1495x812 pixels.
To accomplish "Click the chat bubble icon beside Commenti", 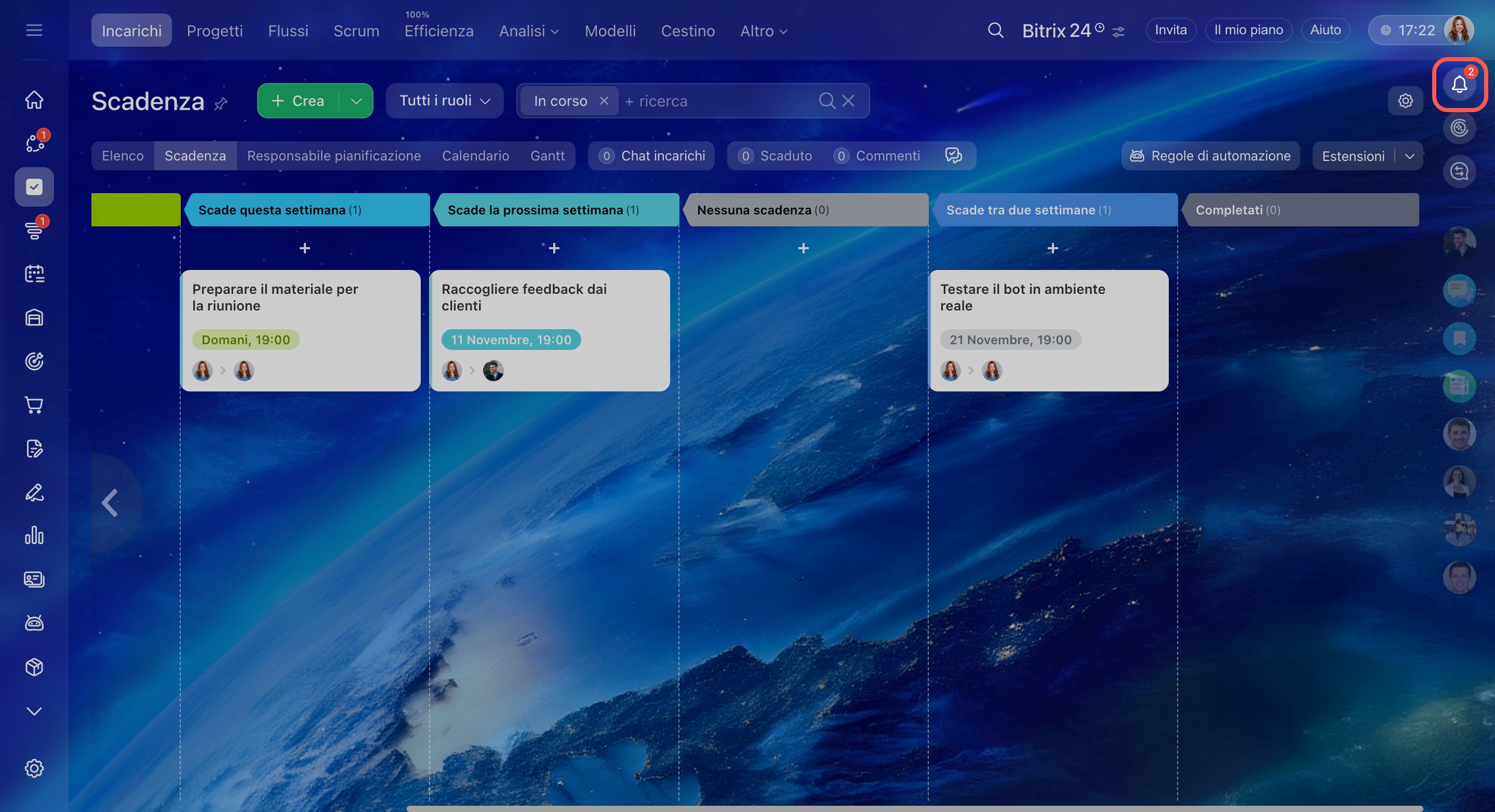I will pyautogui.click(x=953, y=155).
